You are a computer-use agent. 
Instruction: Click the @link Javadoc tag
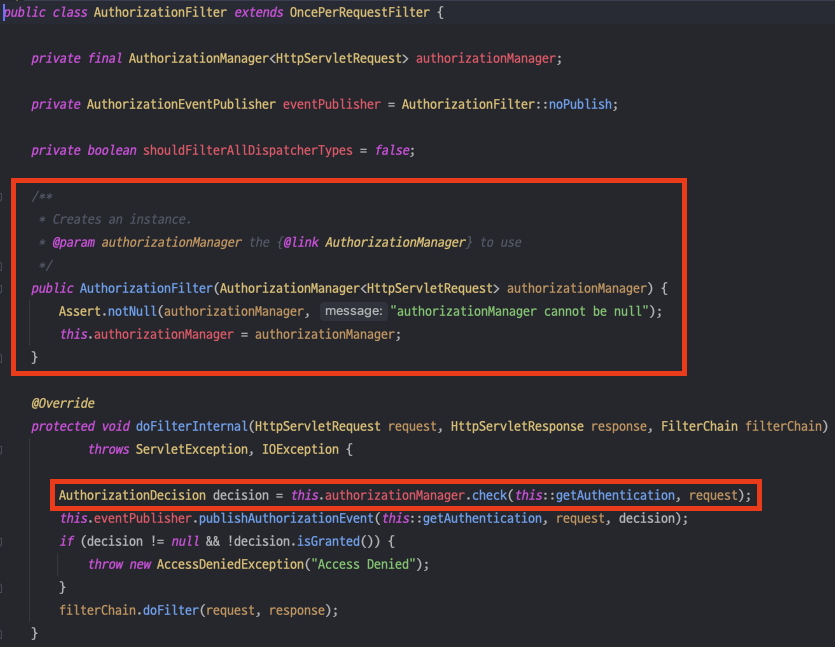pyautogui.click(x=301, y=242)
